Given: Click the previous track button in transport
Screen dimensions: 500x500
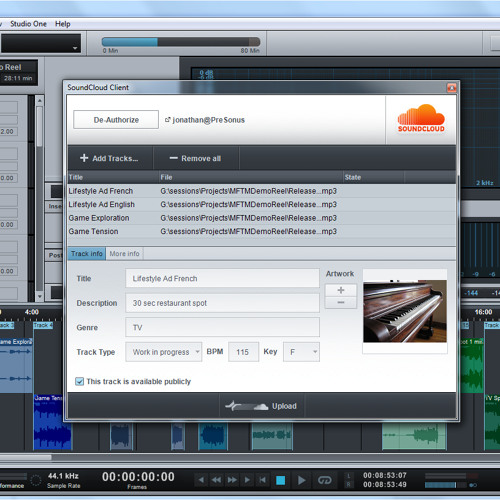Looking at the screenshot, I should pyautogui.click(x=201, y=480).
